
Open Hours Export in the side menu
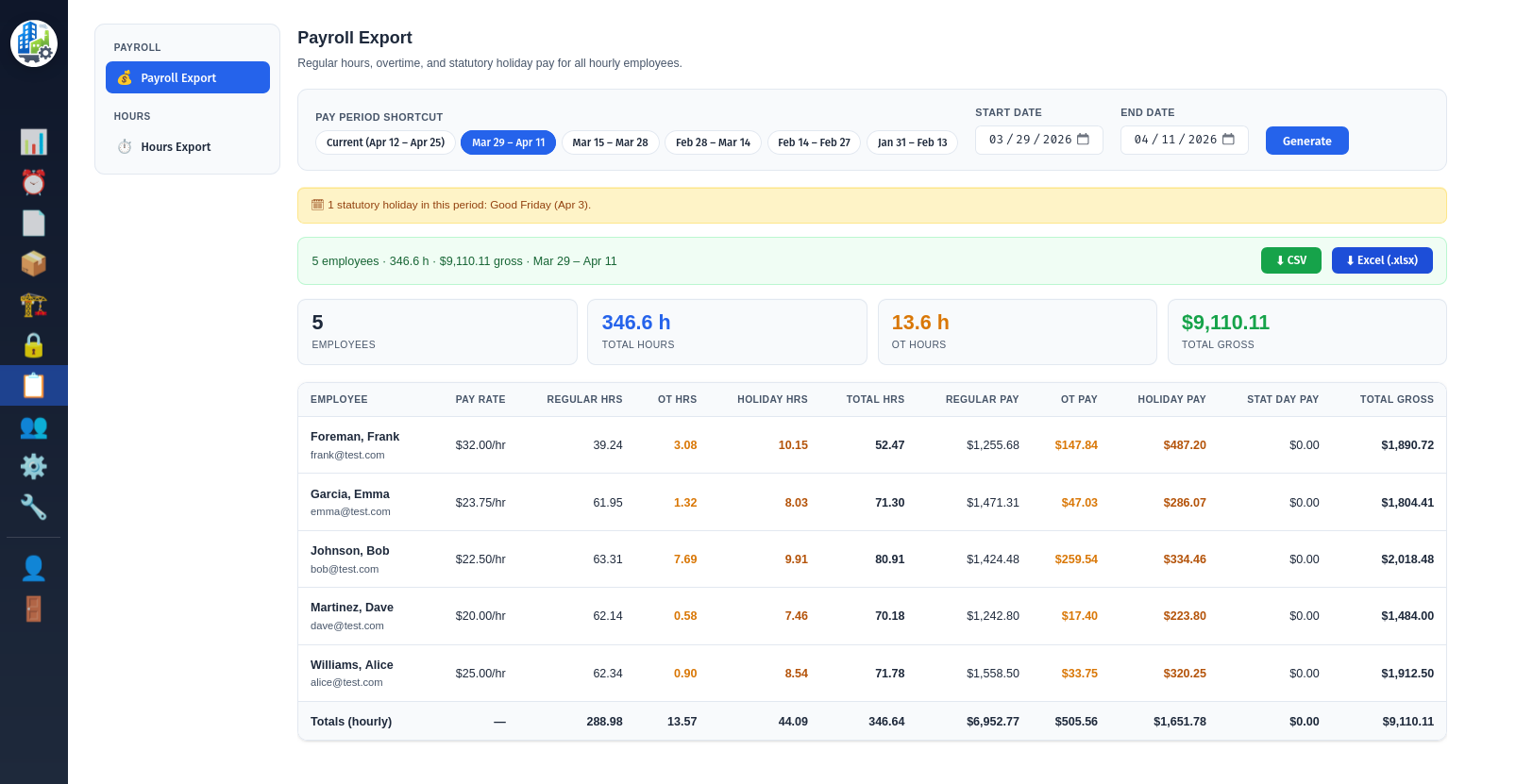[x=176, y=147]
